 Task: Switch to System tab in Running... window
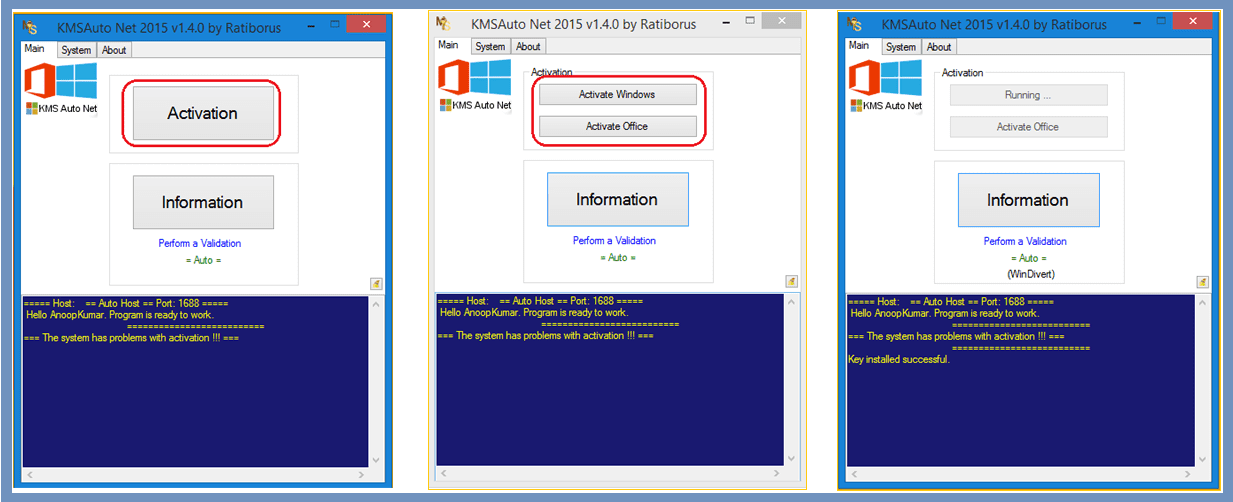[x=901, y=47]
